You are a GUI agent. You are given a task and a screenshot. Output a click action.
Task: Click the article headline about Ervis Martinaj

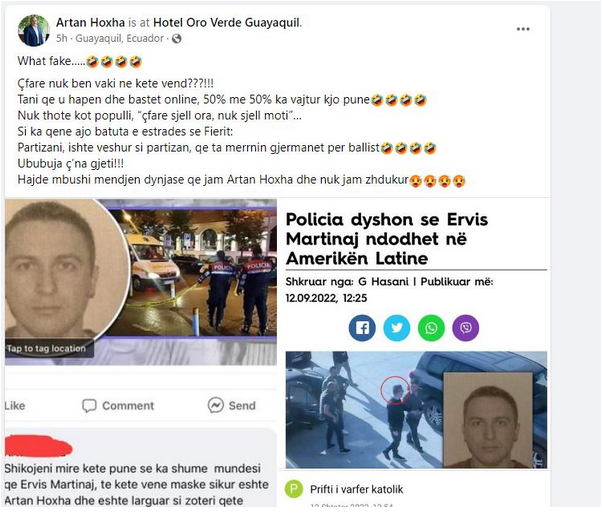387,239
